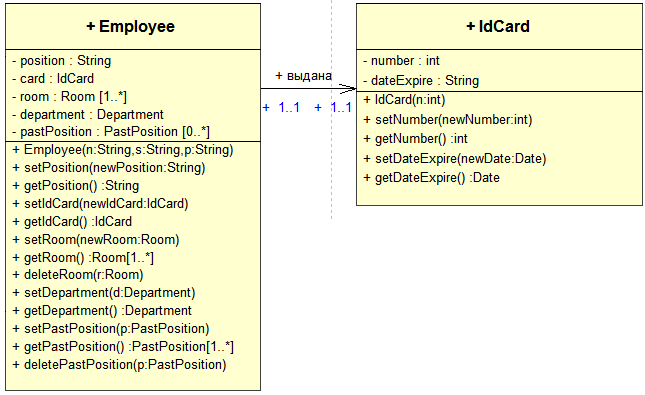Click attribute '- room : Room [1..*]'
This screenshot has height=395, width=645.
point(70,97)
